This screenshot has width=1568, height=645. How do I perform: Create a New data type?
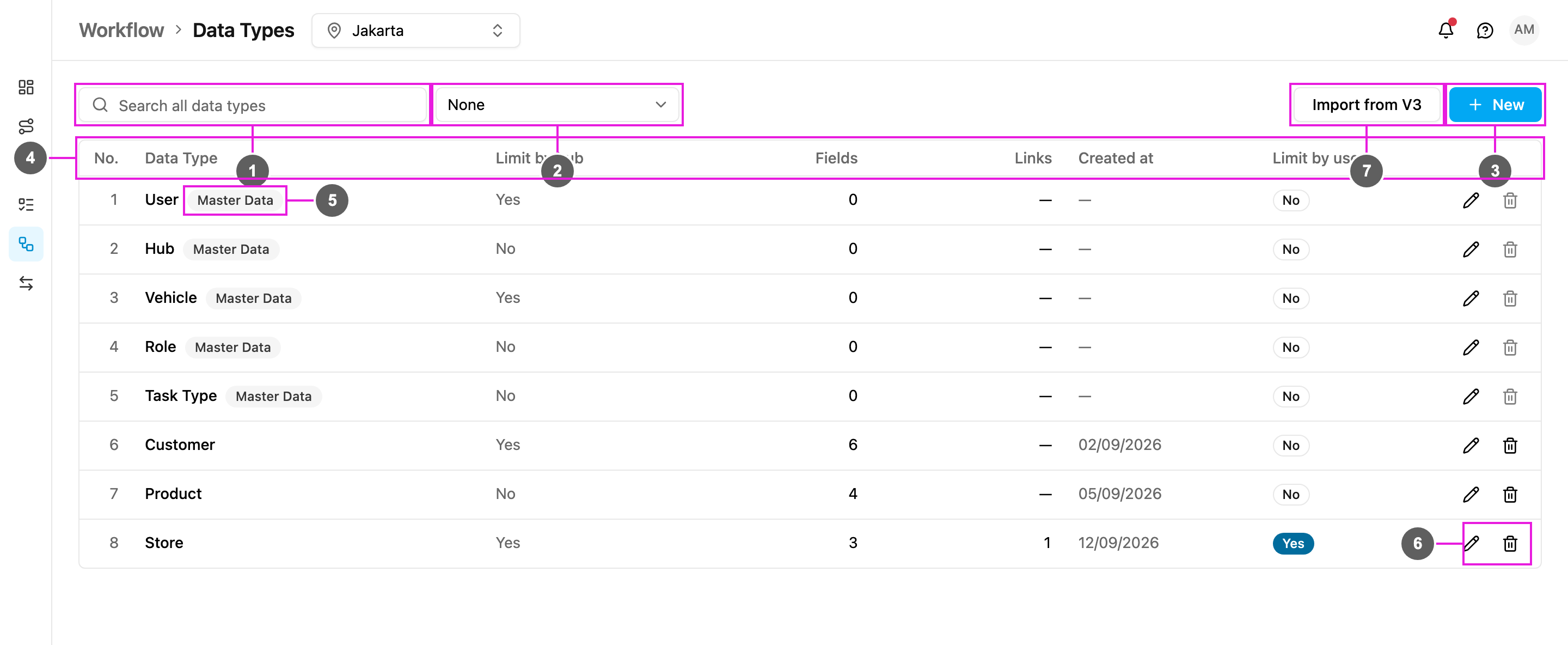coord(1495,105)
